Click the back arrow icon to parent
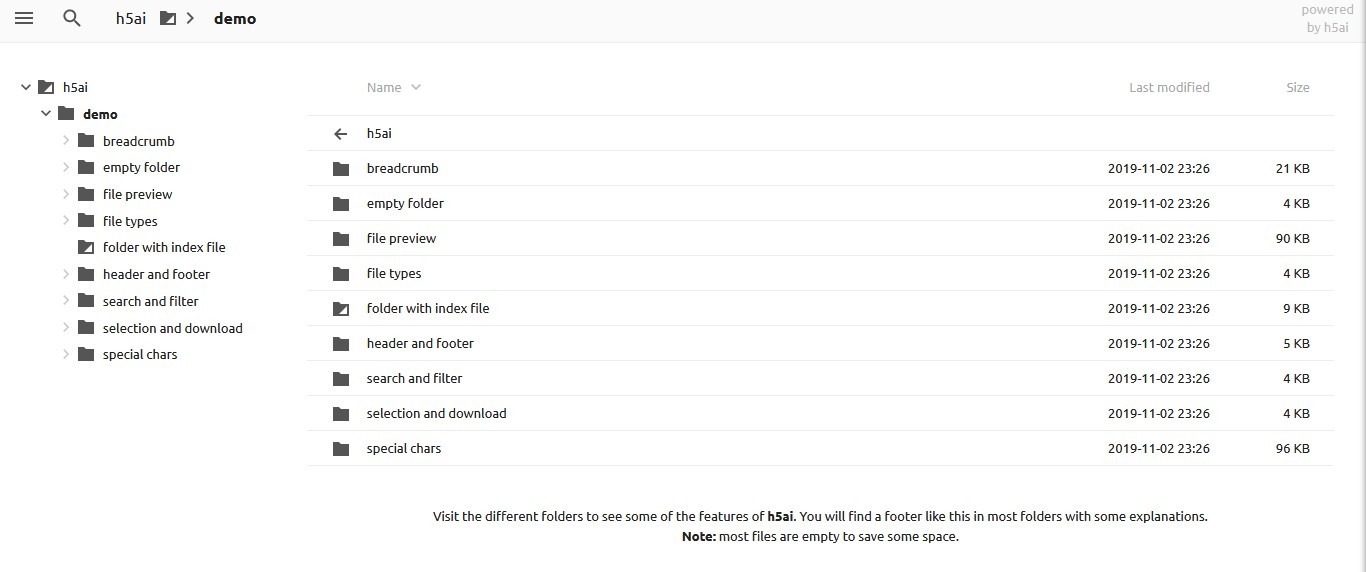This screenshot has height=572, width=1366. click(x=341, y=134)
